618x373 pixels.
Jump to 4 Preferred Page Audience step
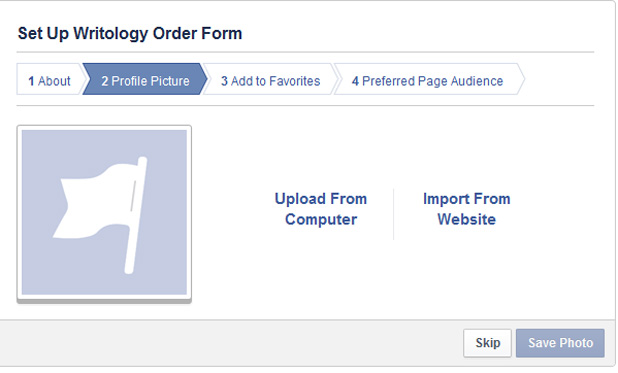point(428,81)
